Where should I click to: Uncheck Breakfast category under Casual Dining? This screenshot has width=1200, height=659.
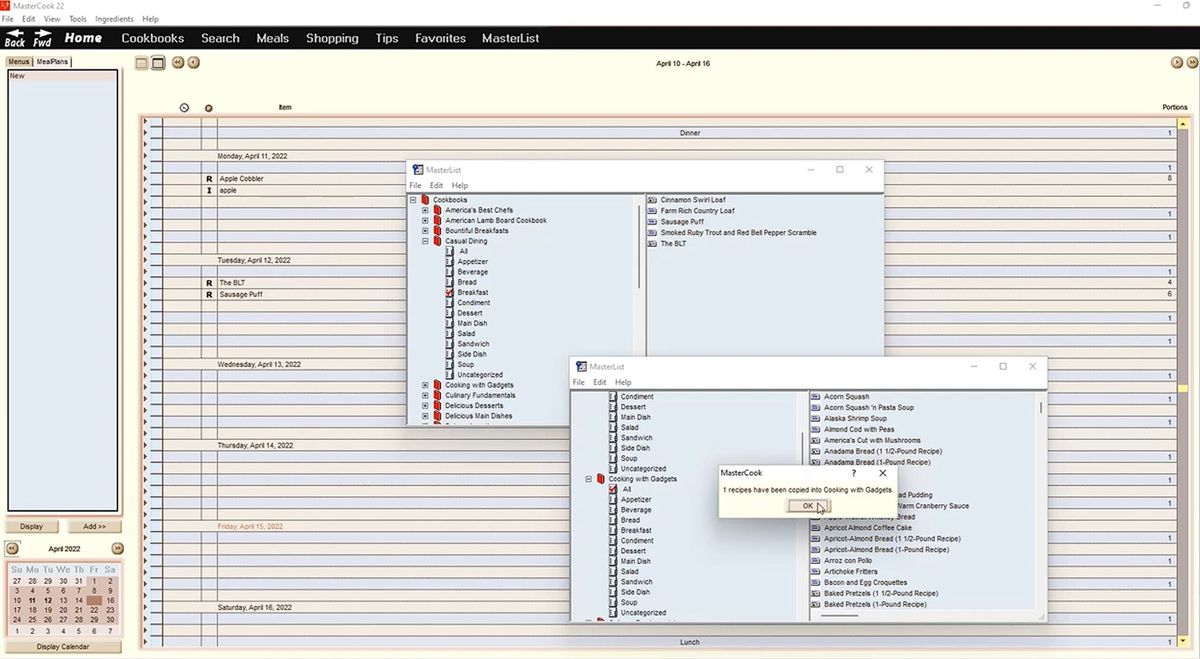click(450, 293)
